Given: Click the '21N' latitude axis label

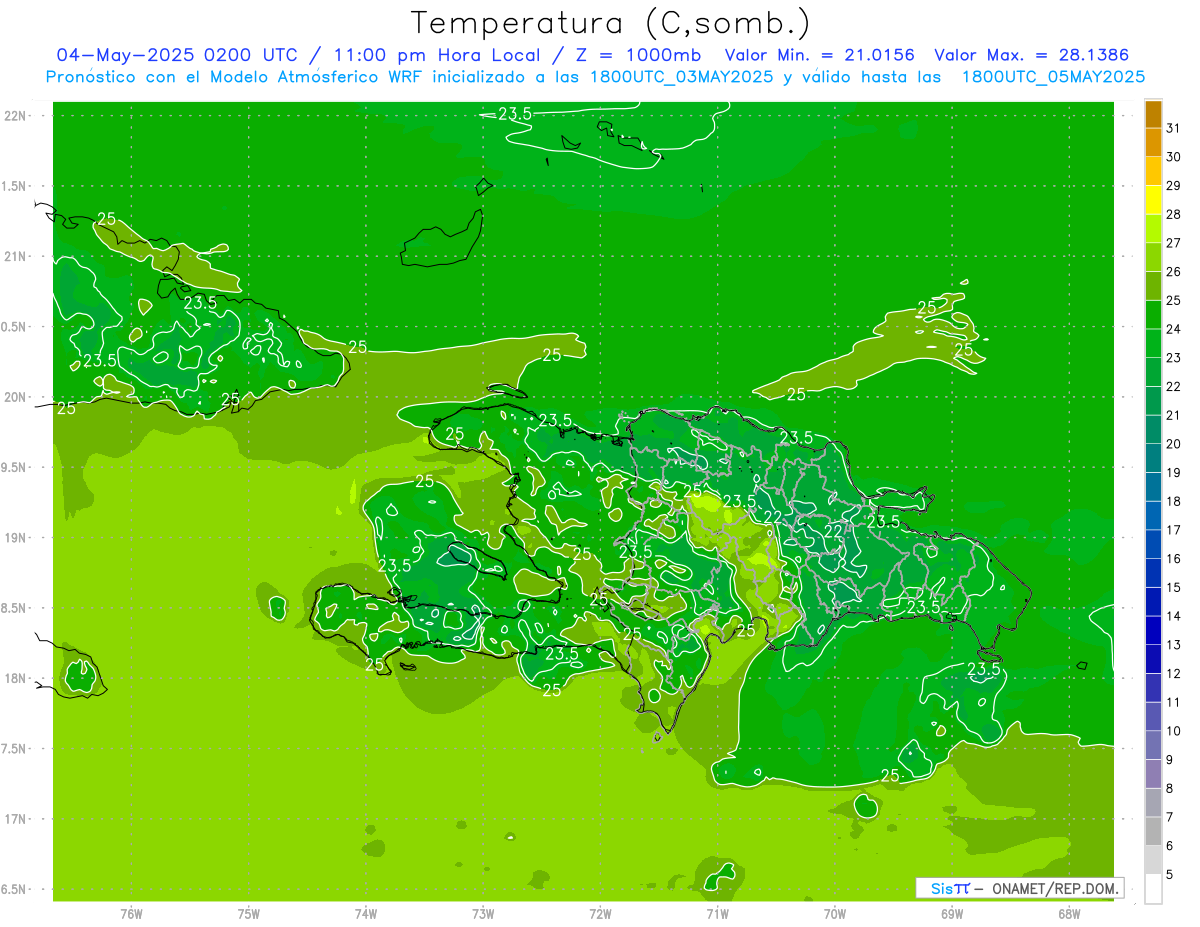Looking at the screenshot, I should pos(14,256).
